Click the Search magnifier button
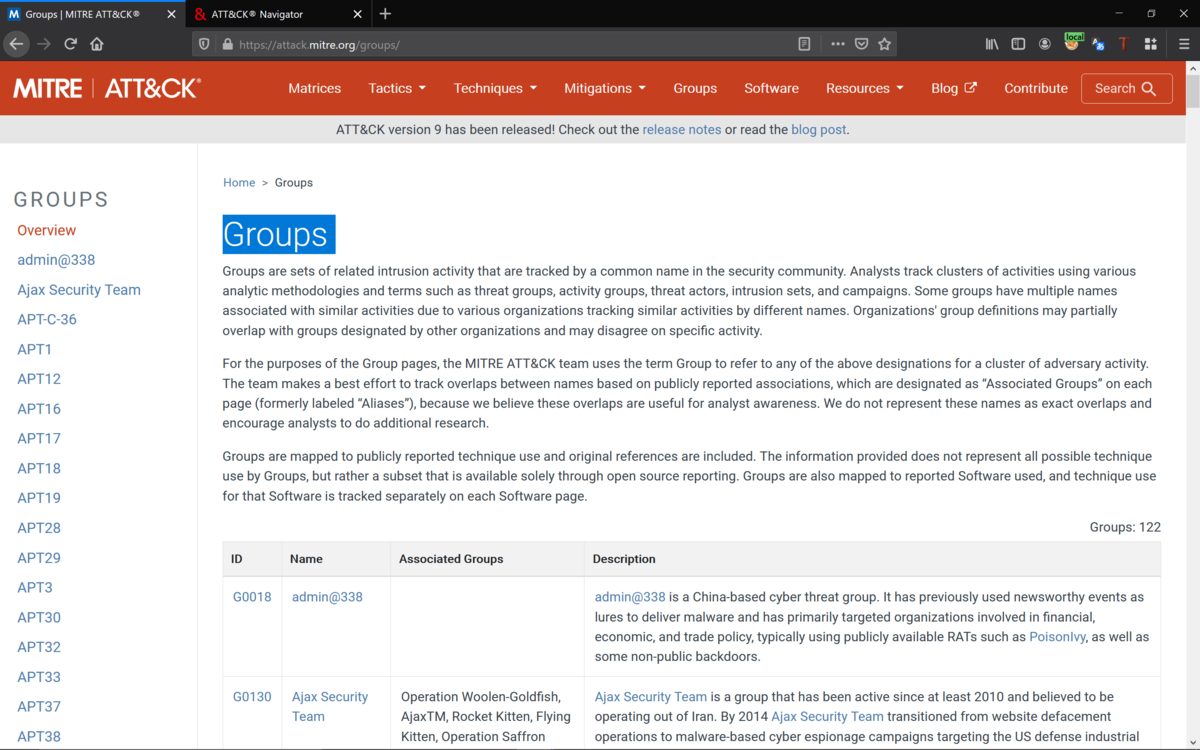1200x750 pixels. point(1126,88)
